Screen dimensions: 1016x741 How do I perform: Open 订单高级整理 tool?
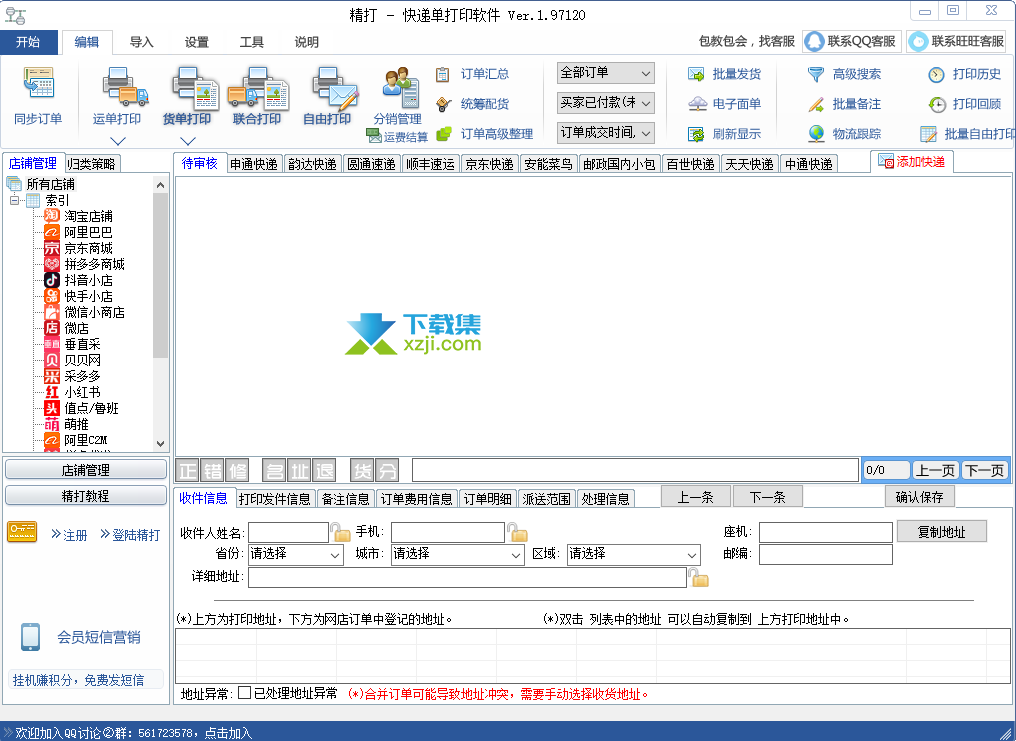pos(485,134)
